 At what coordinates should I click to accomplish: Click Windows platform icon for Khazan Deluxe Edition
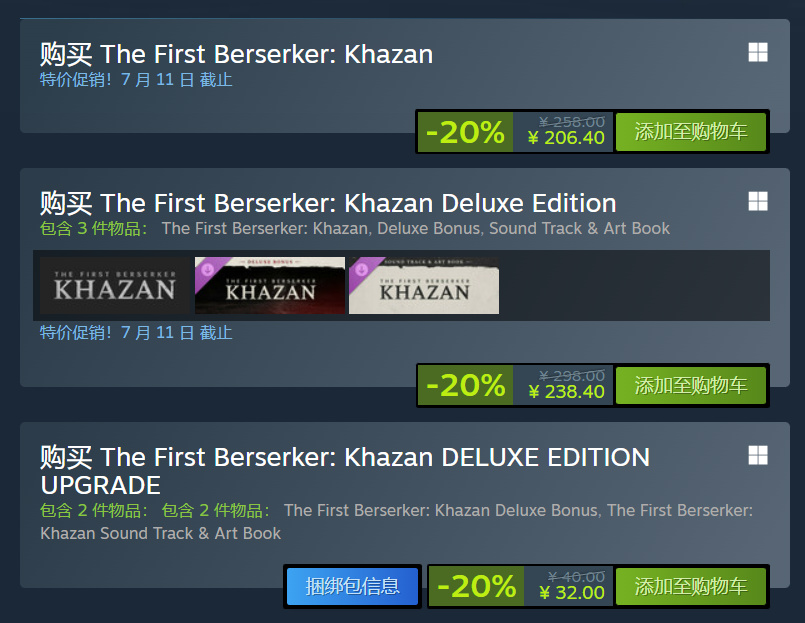coord(758,202)
